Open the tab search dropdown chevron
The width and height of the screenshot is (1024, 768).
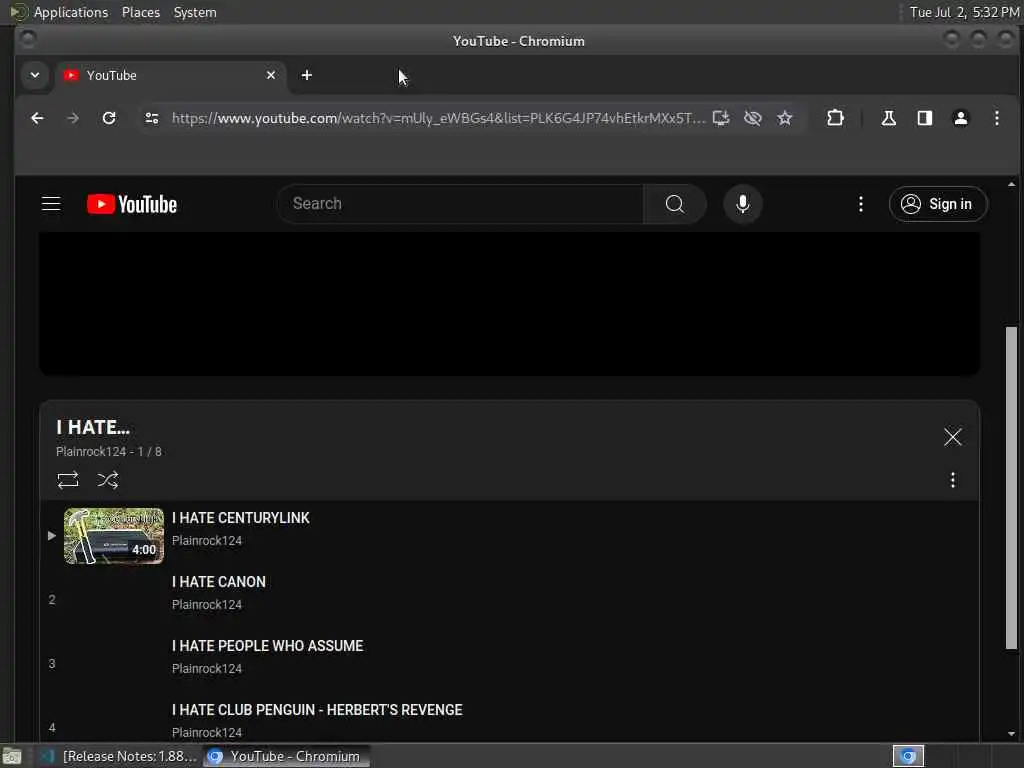tap(35, 75)
